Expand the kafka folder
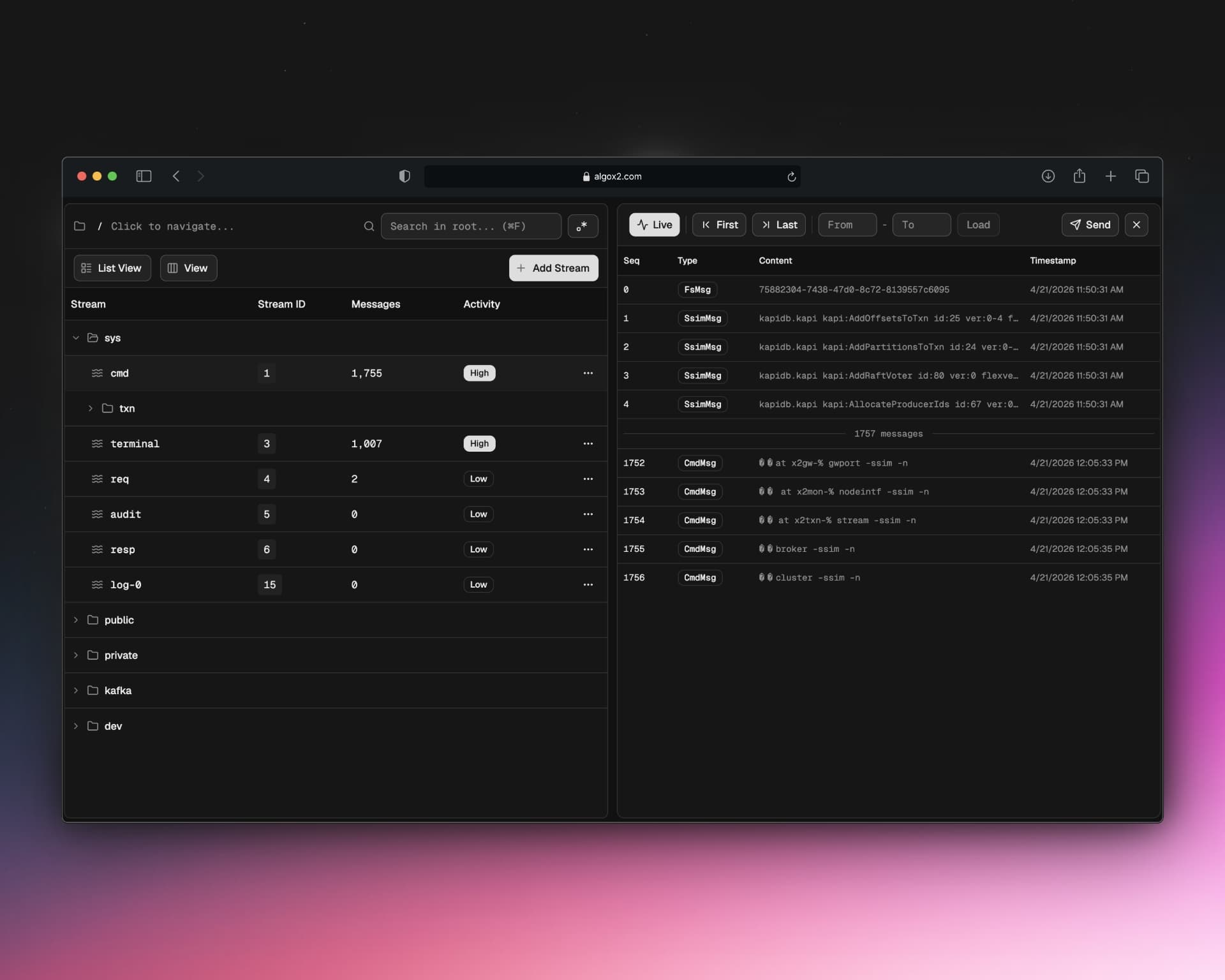 (76, 690)
